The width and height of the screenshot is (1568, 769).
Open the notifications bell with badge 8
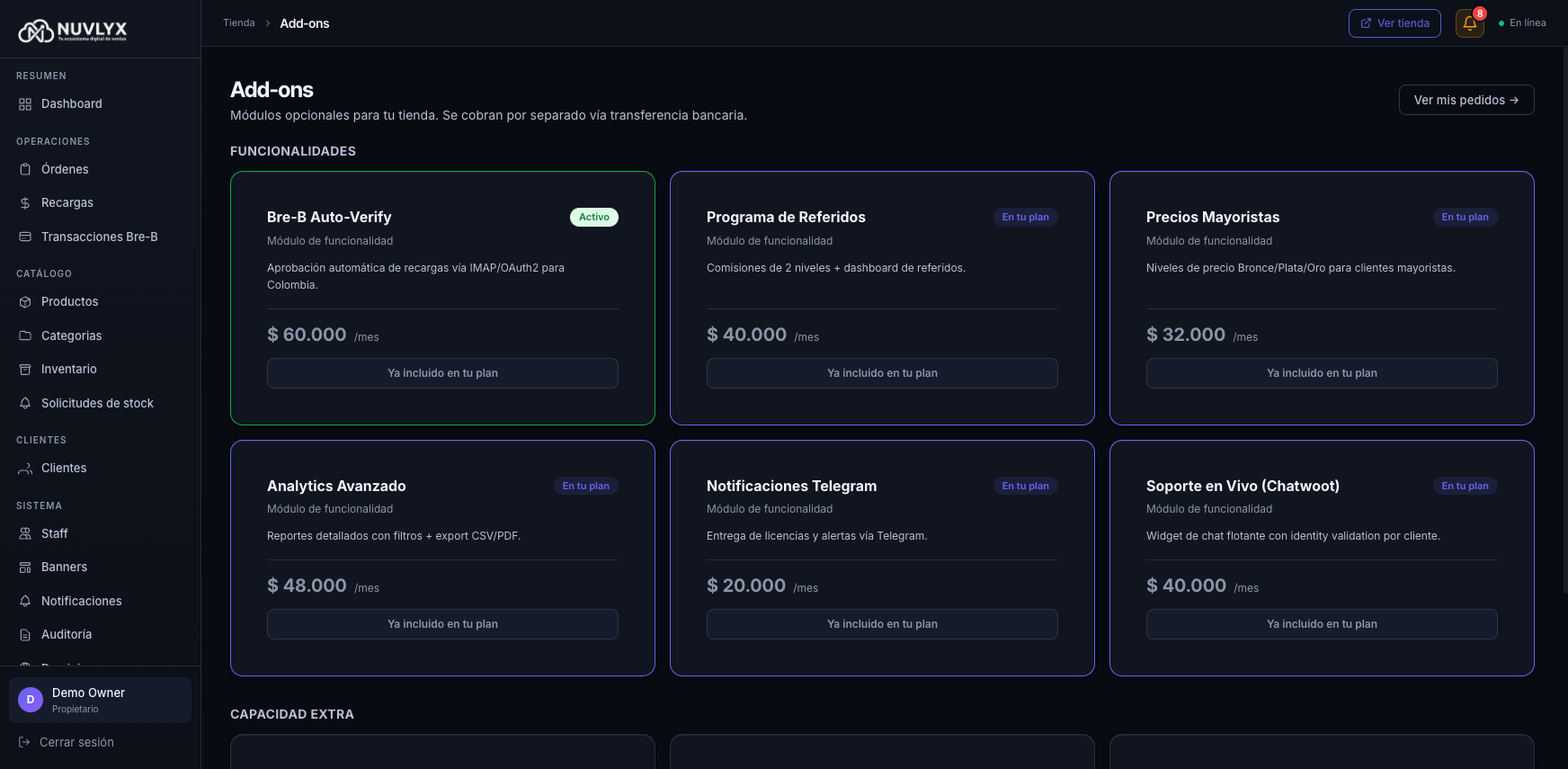[x=1470, y=23]
